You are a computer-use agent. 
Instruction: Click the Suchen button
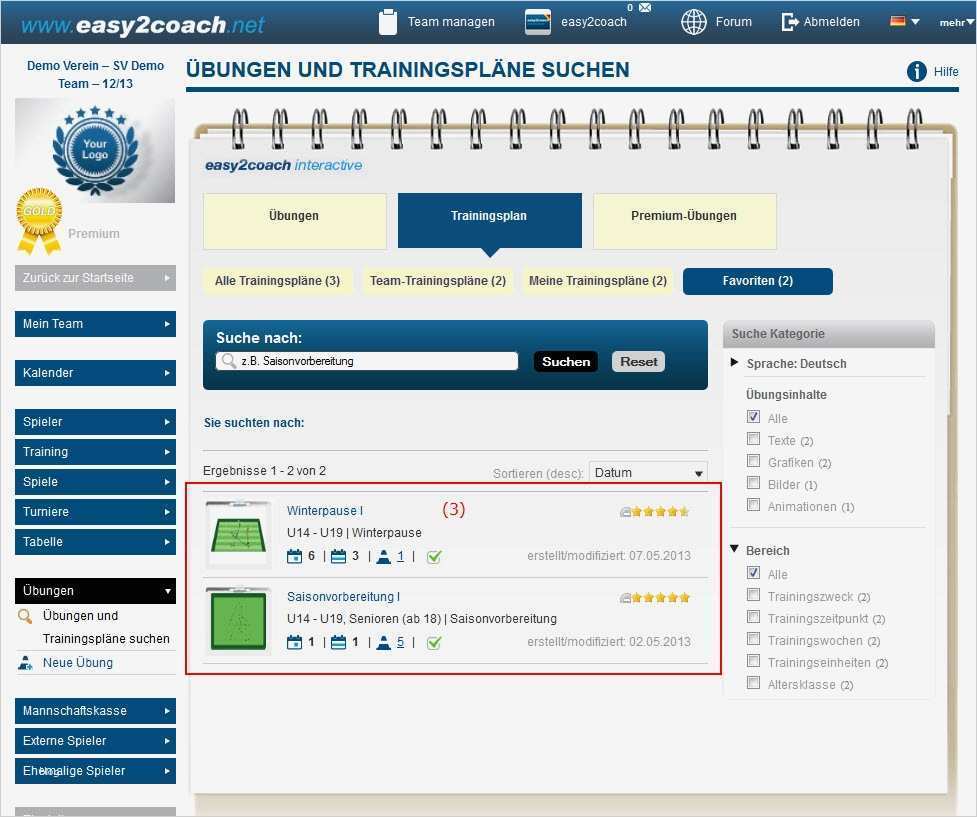tap(566, 361)
